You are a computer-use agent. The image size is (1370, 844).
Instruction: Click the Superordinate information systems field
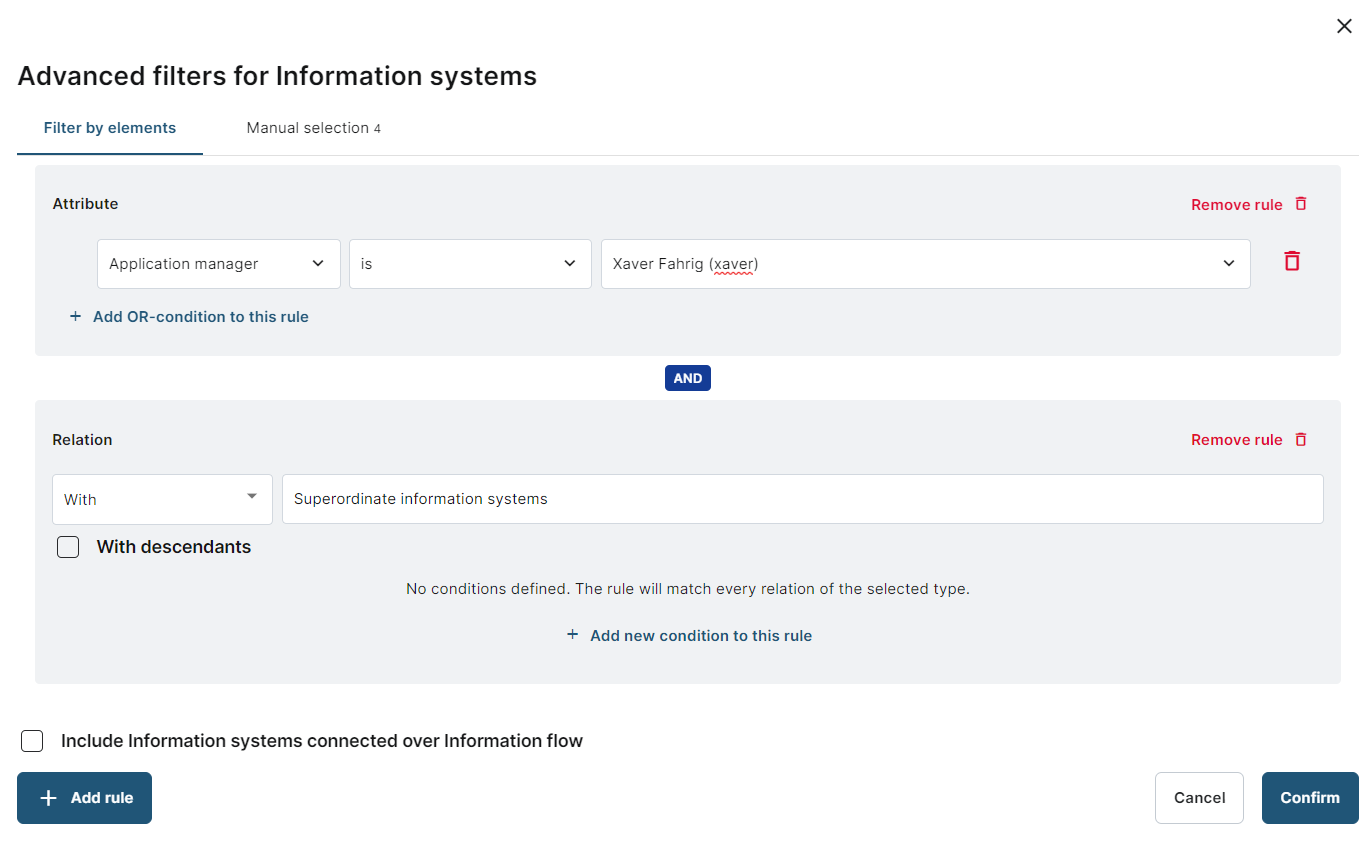[802, 499]
